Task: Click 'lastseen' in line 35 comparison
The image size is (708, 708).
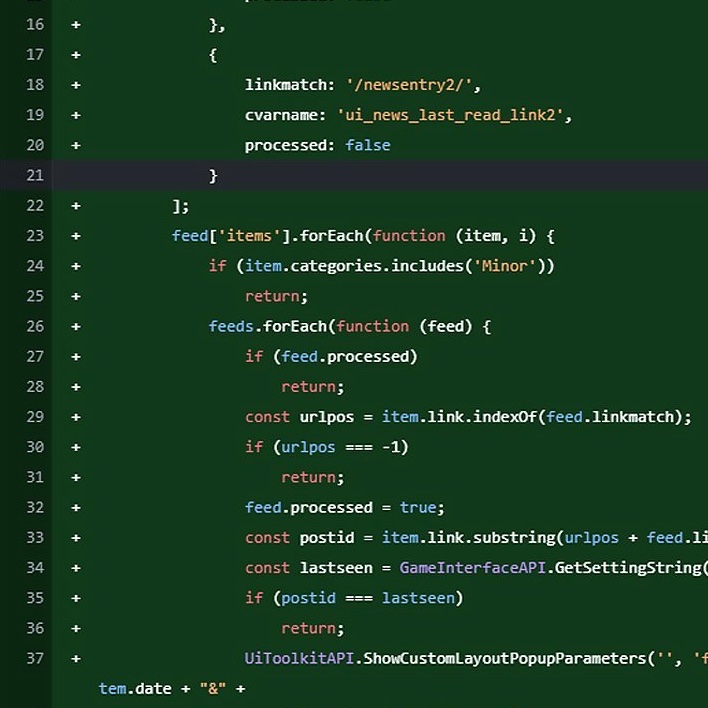Action: 418,598
